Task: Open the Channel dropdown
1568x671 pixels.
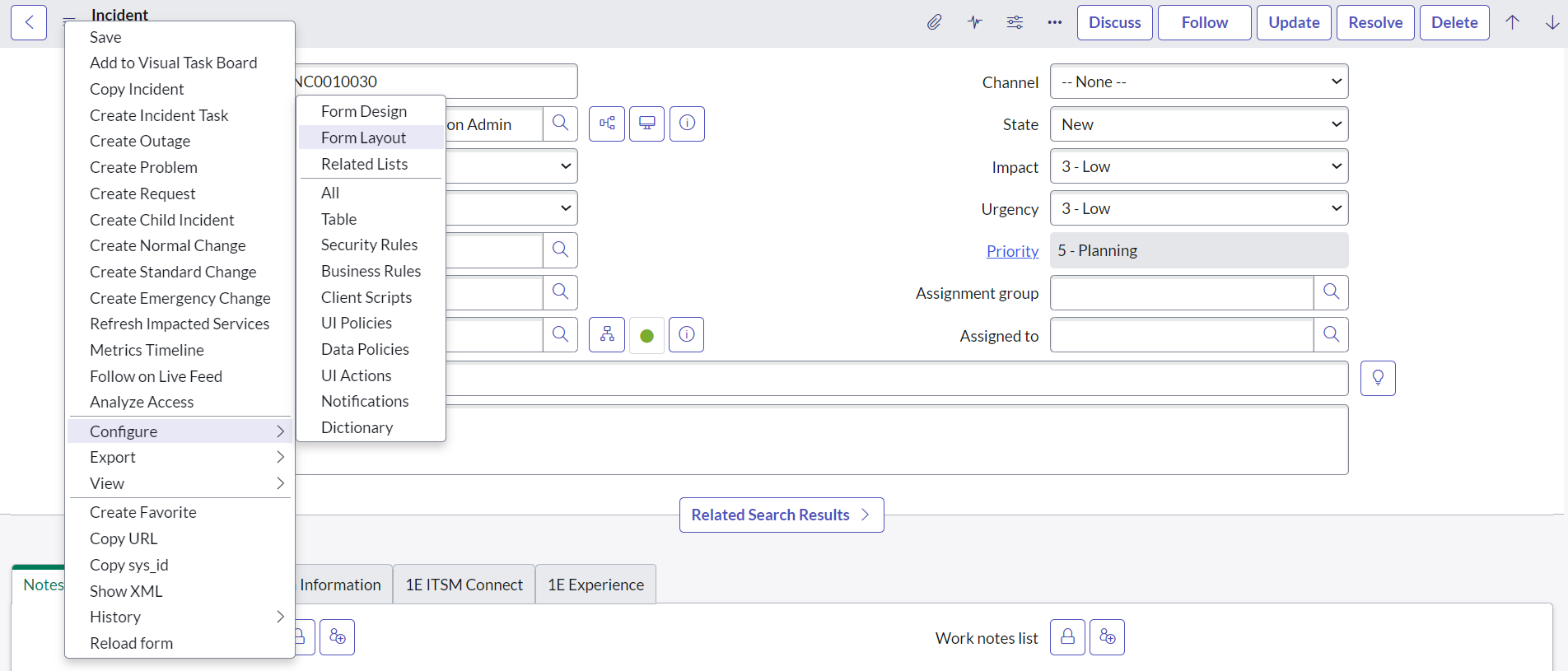Action: pos(1198,82)
